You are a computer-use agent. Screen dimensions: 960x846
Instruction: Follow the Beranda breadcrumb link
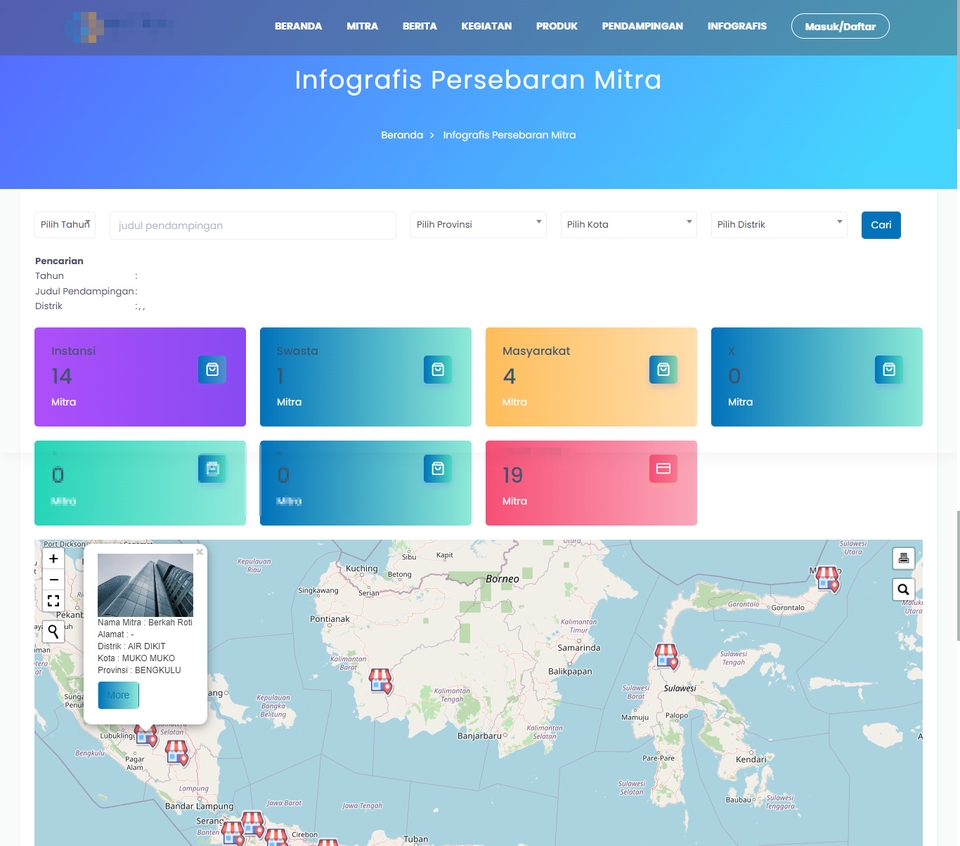point(402,135)
